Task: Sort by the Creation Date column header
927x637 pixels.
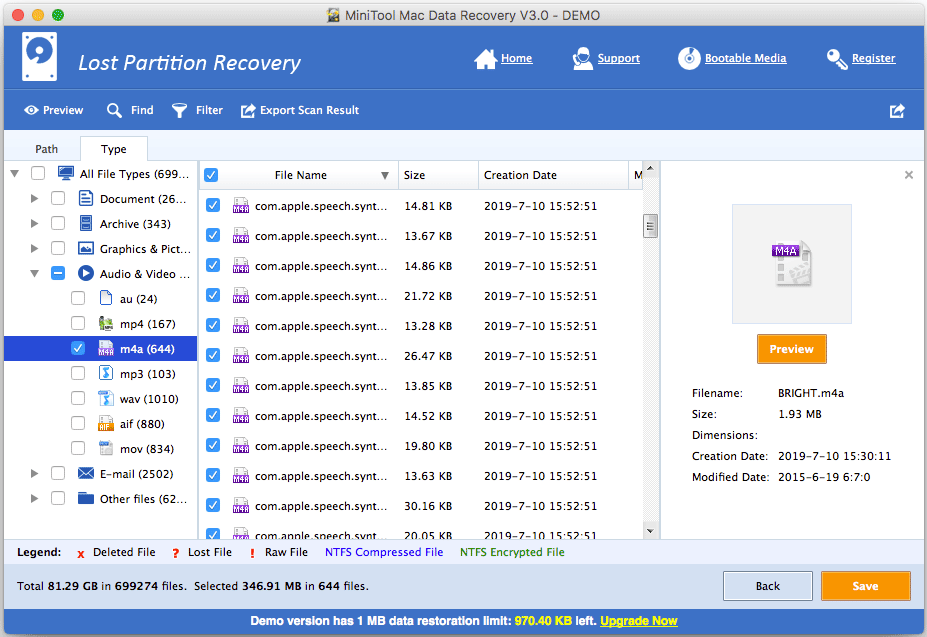Action: (553, 175)
